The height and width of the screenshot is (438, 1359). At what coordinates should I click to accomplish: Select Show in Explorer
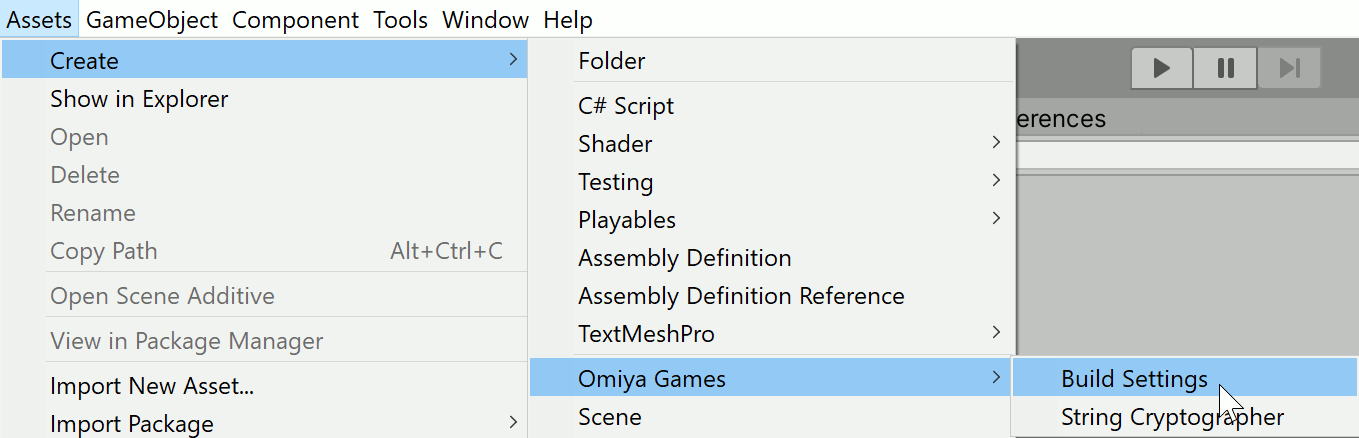point(139,99)
